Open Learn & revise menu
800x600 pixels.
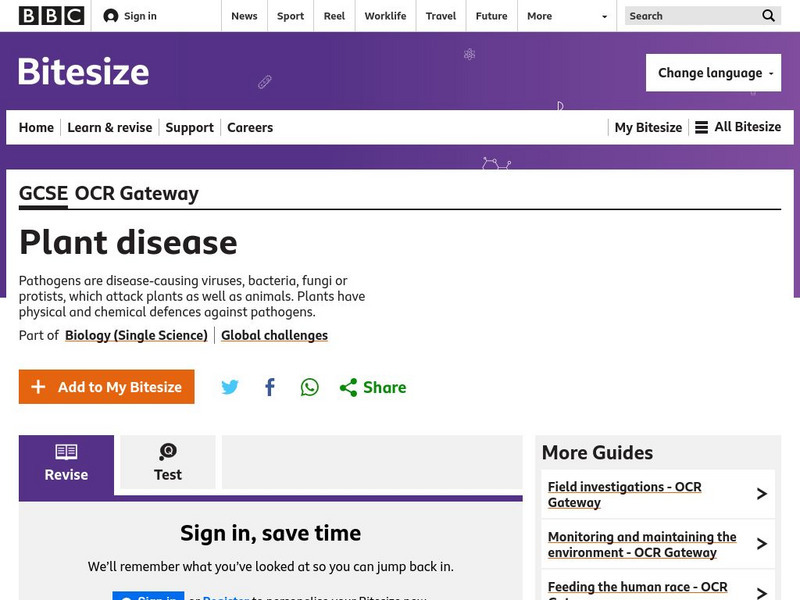(x=110, y=128)
